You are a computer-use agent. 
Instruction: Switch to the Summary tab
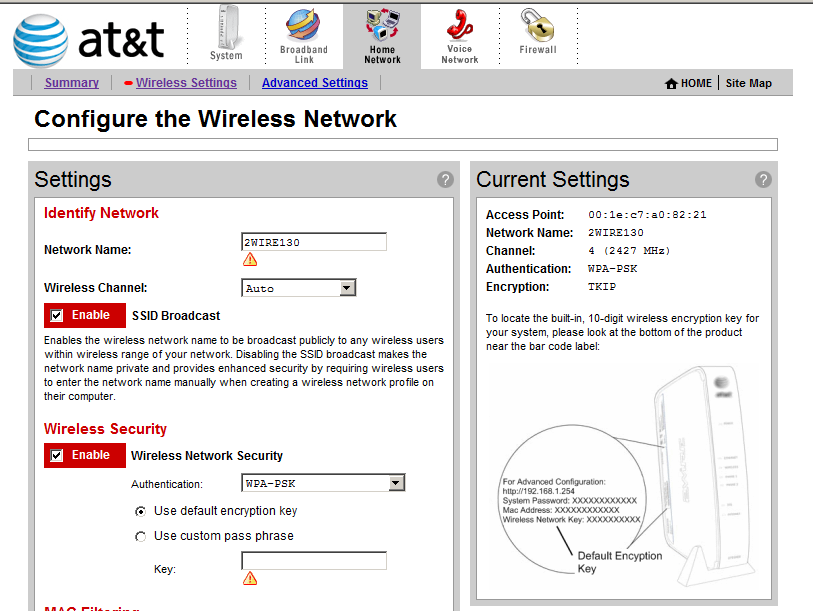pos(71,83)
